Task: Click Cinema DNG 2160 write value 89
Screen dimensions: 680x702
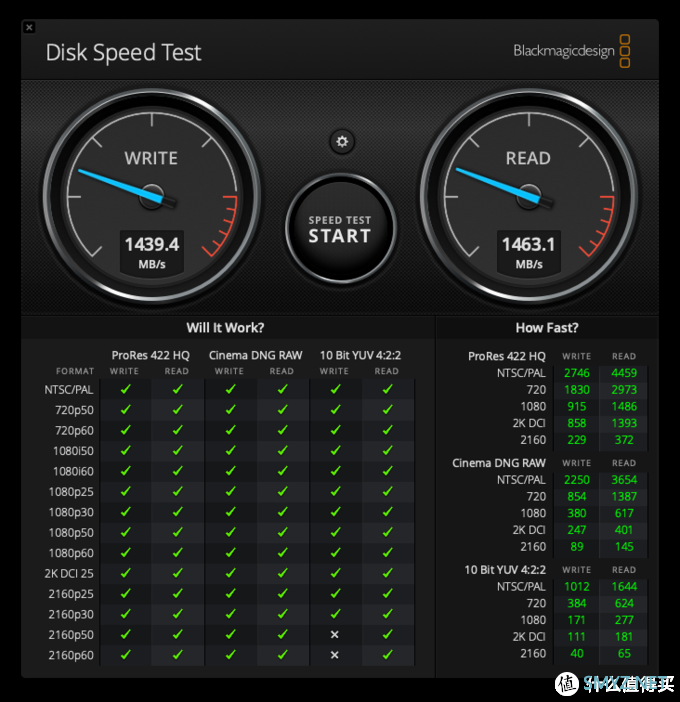Action: click(x=577, y=547)
